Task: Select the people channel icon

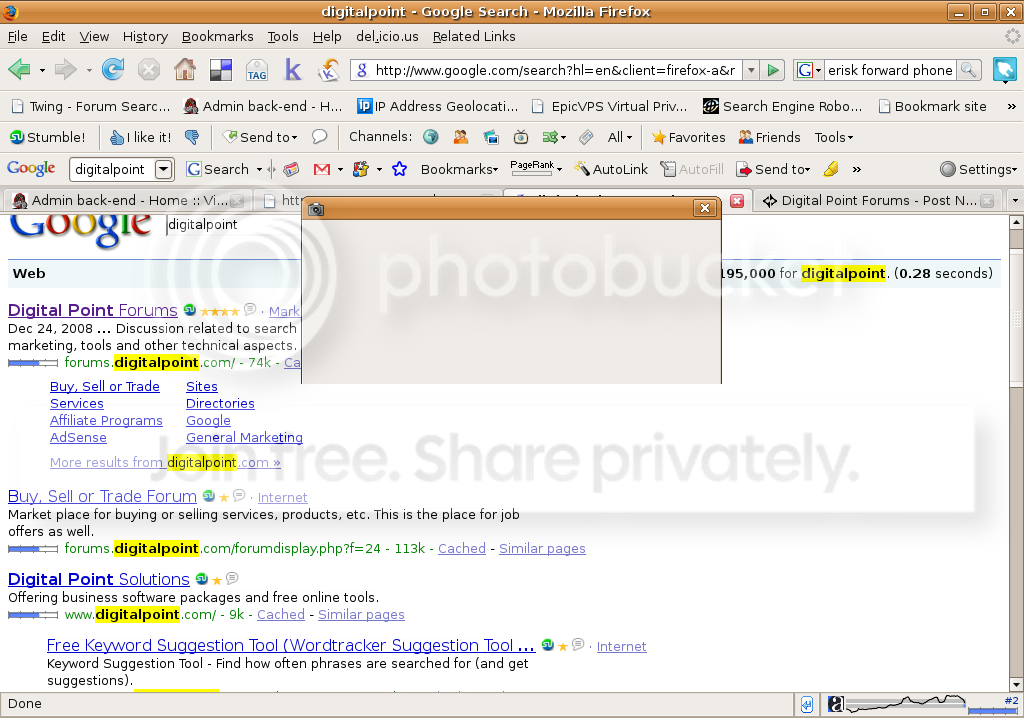Action: coord(461,137)
